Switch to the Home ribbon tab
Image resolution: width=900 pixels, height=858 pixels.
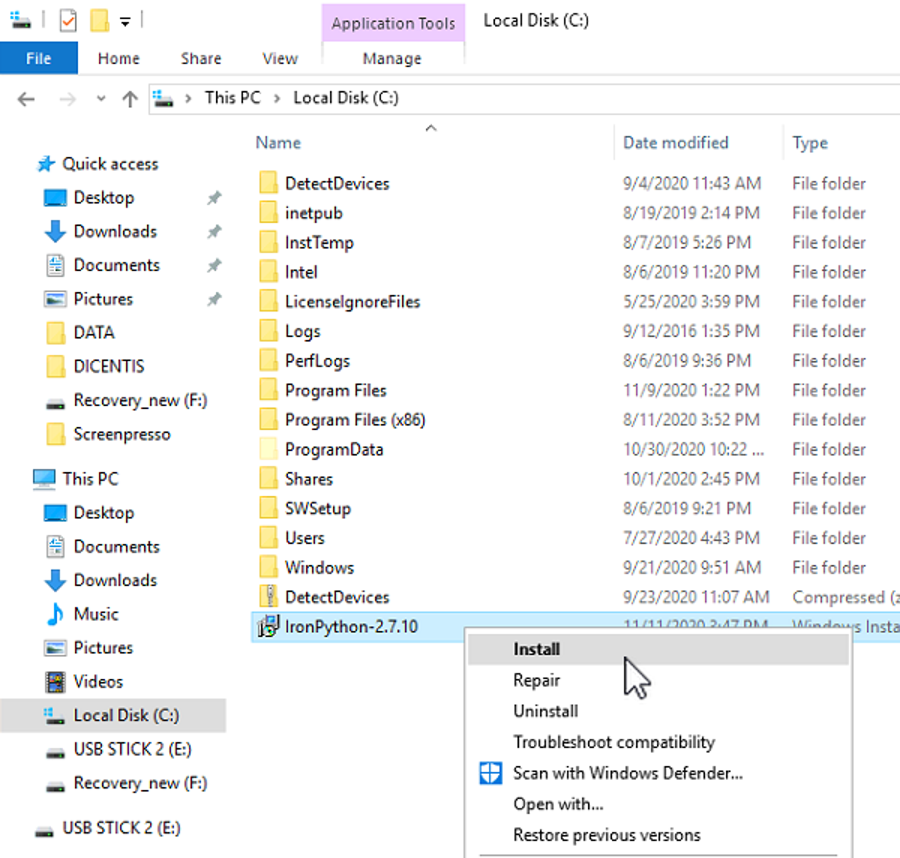click(119, 59)
